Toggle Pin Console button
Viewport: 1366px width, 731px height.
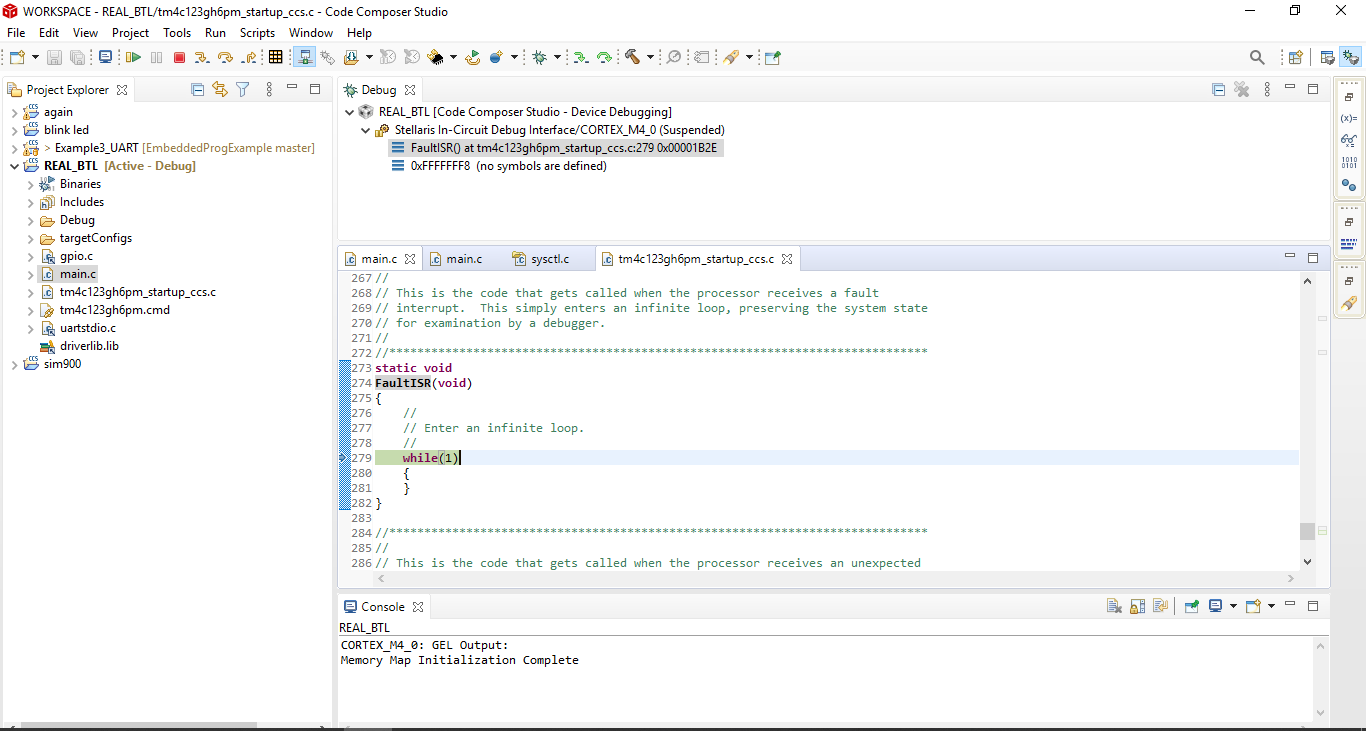coord(1191,606)
